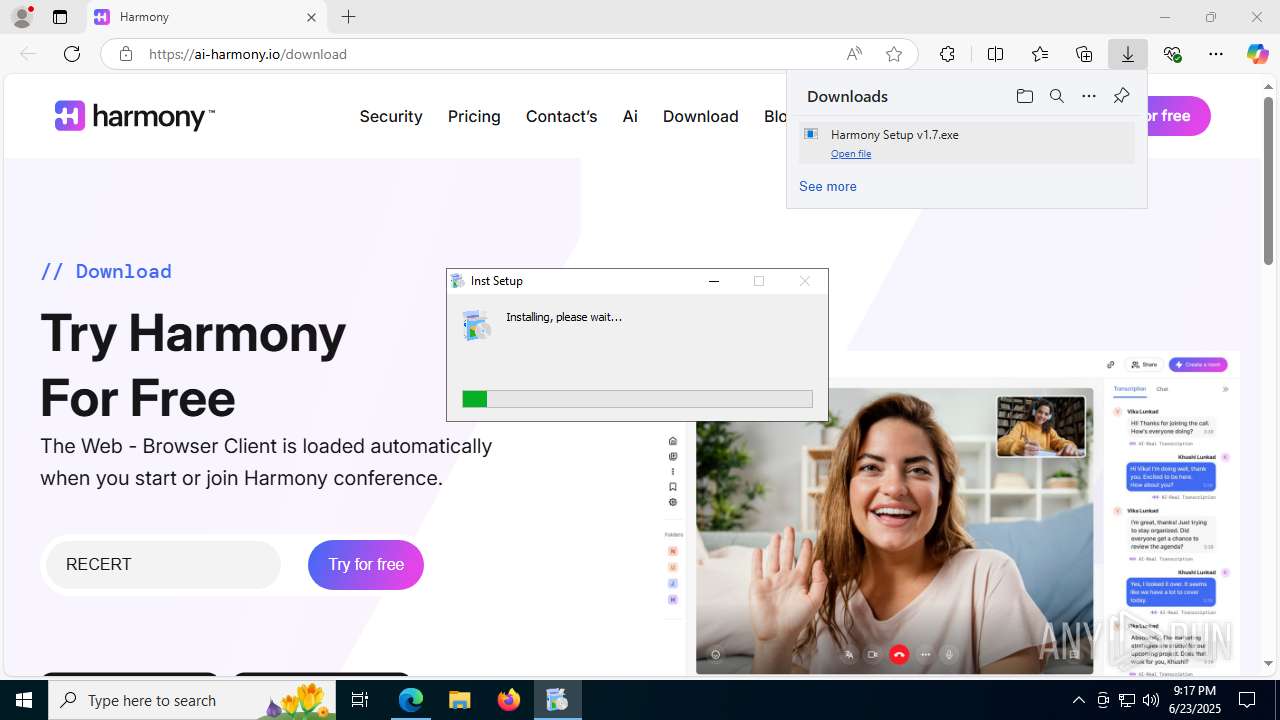Click the RECERT input field
The width and height of the screenshot is (1280, 720).
click(x=163, y=564)
